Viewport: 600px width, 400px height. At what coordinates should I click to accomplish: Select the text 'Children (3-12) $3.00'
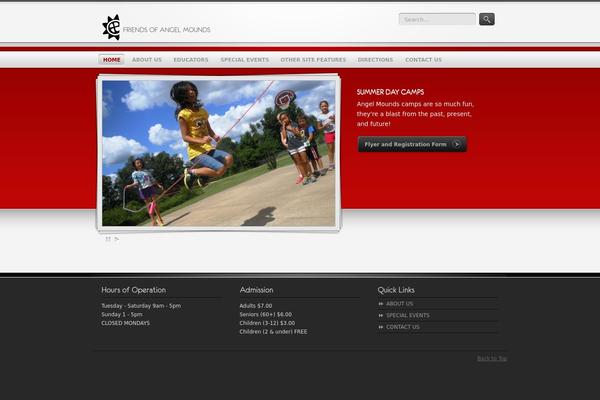(x=267, y=323)
